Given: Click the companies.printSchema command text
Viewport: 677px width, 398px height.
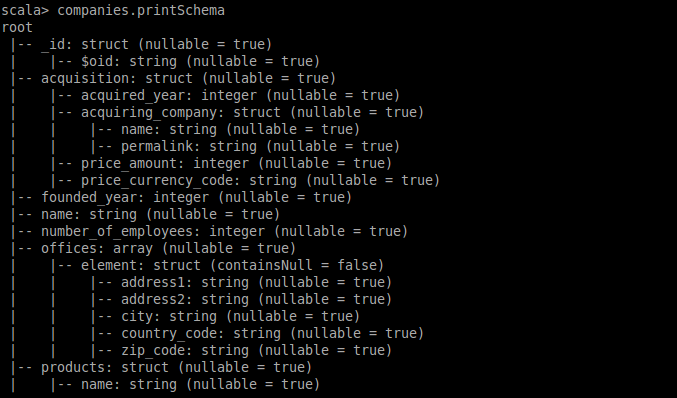Looking at the screenshot, I should pyautogui.click(x=141, y=10).
